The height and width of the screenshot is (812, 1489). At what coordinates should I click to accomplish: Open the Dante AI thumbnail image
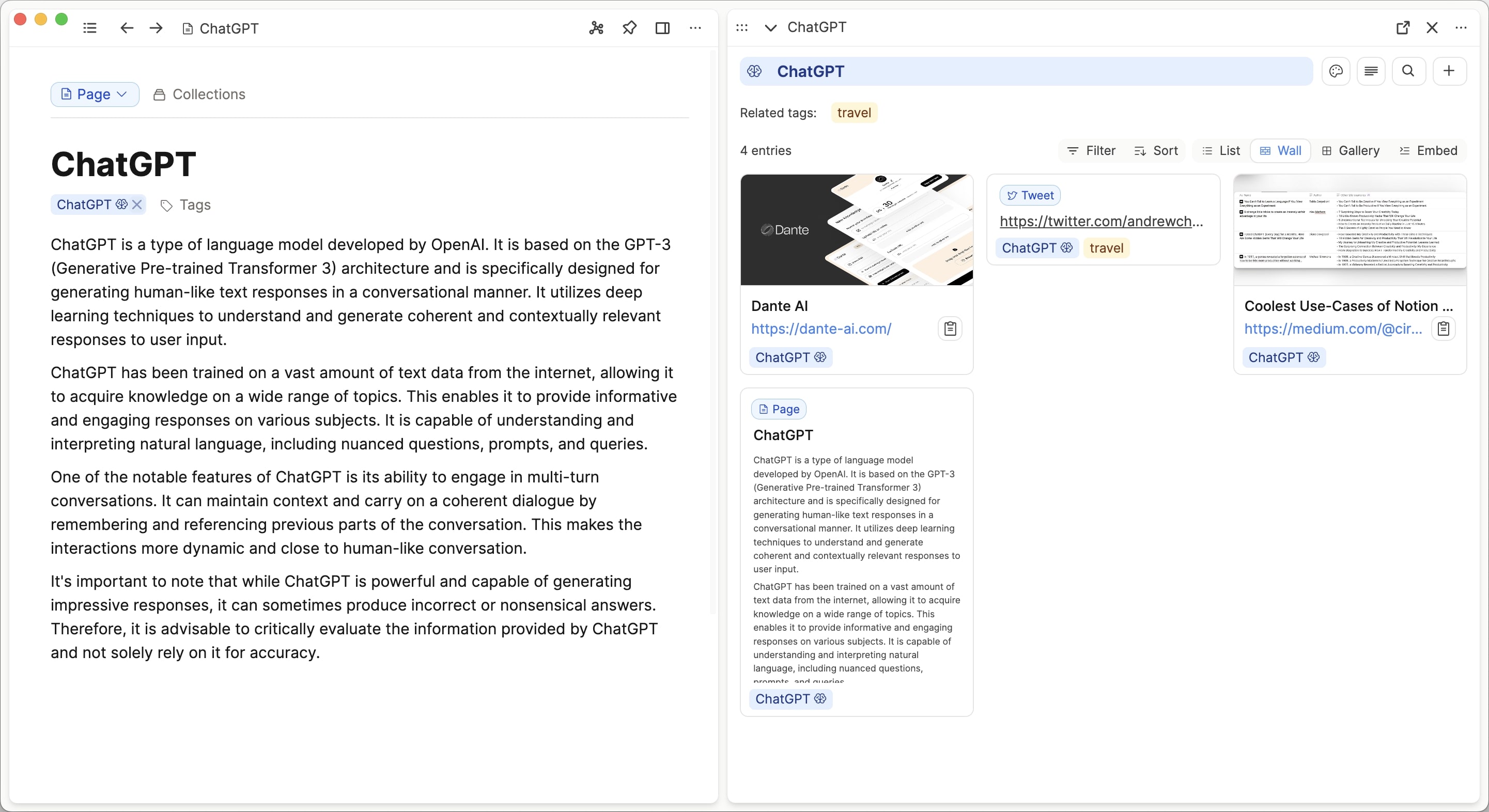856,230
